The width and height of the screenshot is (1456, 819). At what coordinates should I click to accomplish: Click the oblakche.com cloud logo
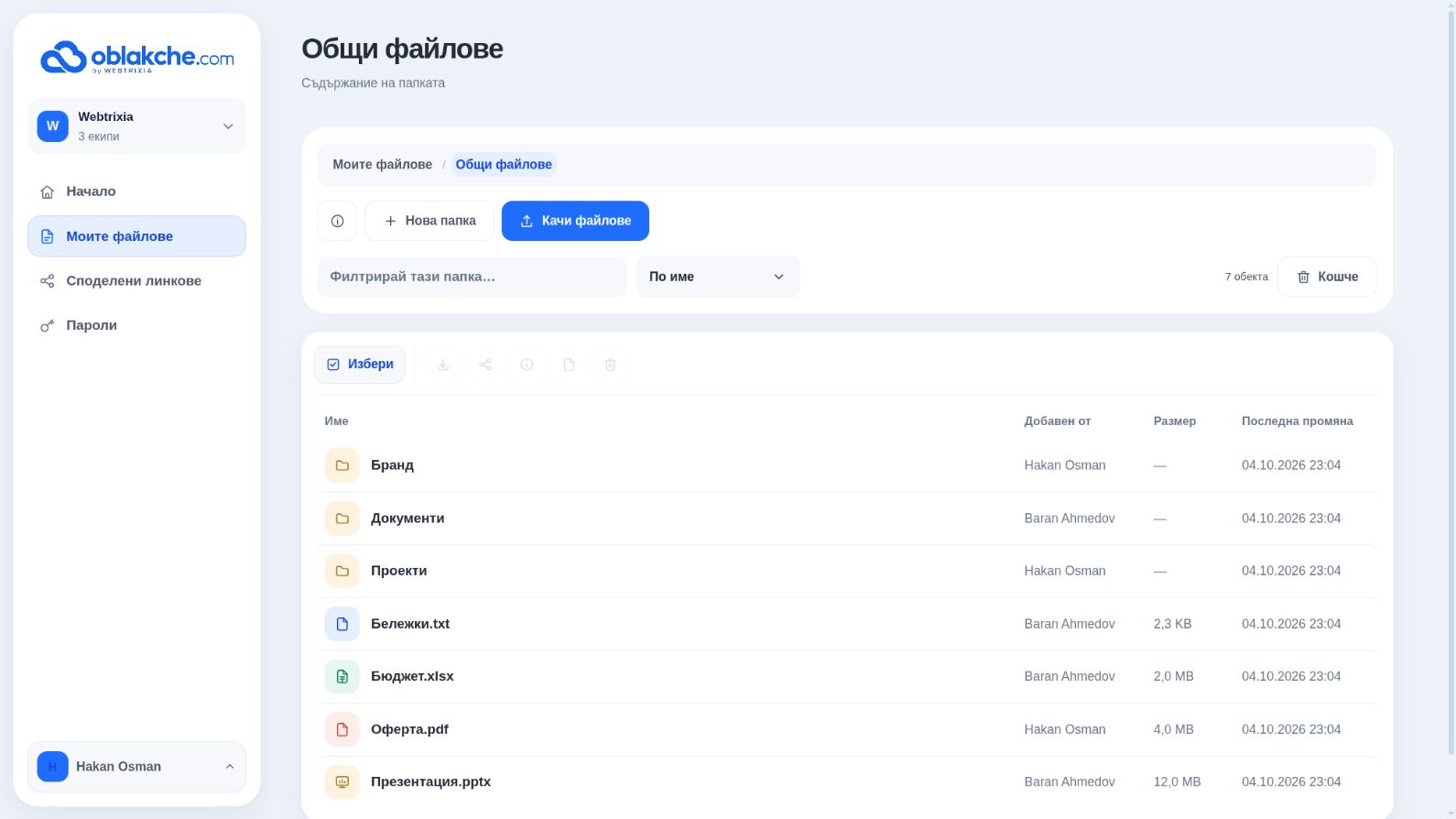click(x=137, y=57)
